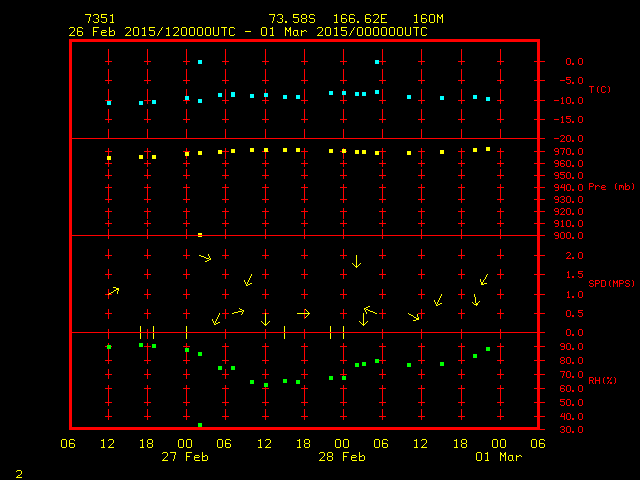Click the leftmost green humidity data point
The height and width of the screenshot is (480, 640).
109,347
